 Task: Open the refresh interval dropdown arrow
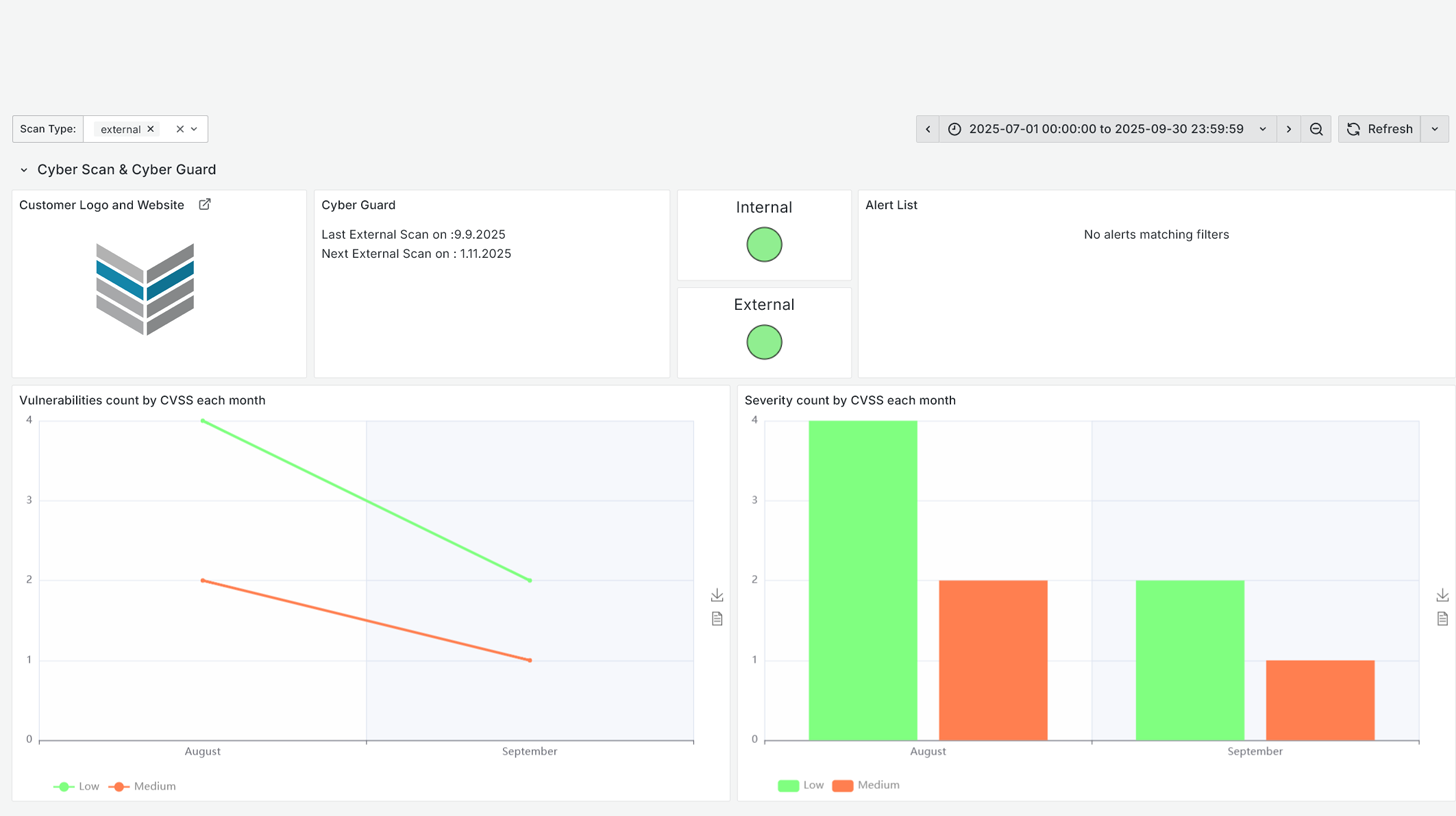pyautogui.click(x=1435, y=129)
